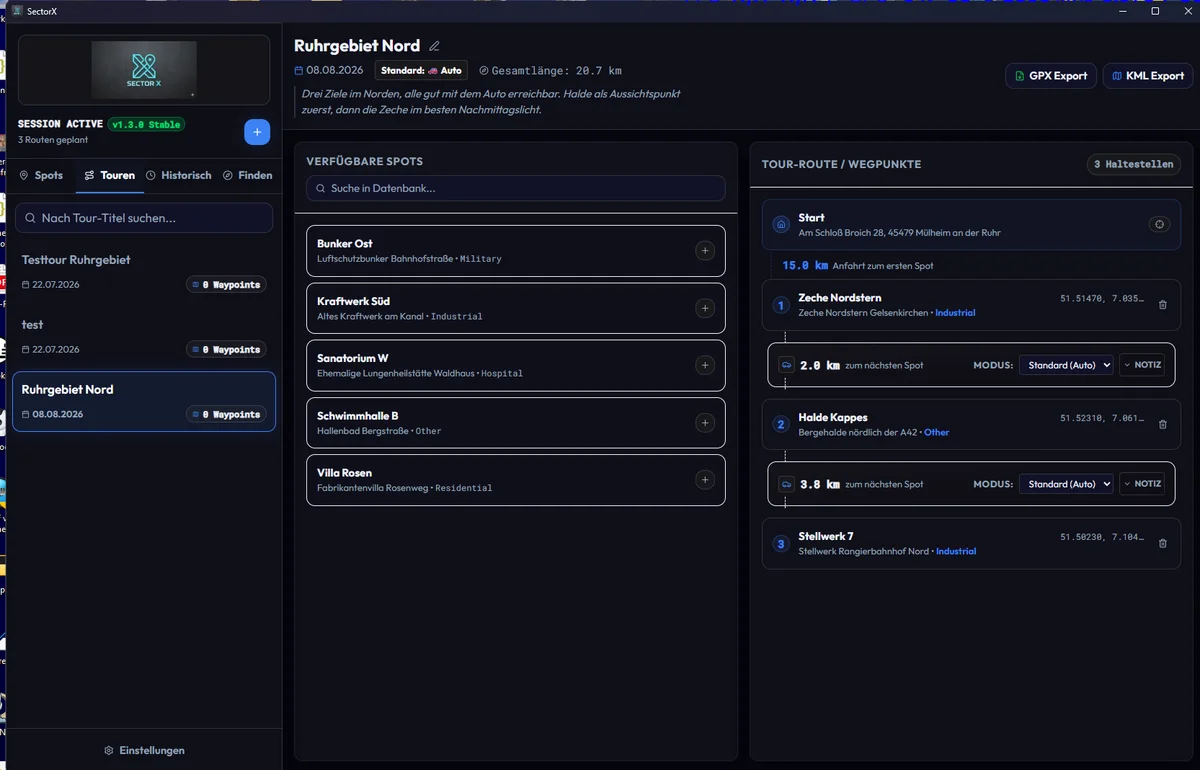Open the Testtour Ruhrgebiet tour

click(x=144, y=271)
